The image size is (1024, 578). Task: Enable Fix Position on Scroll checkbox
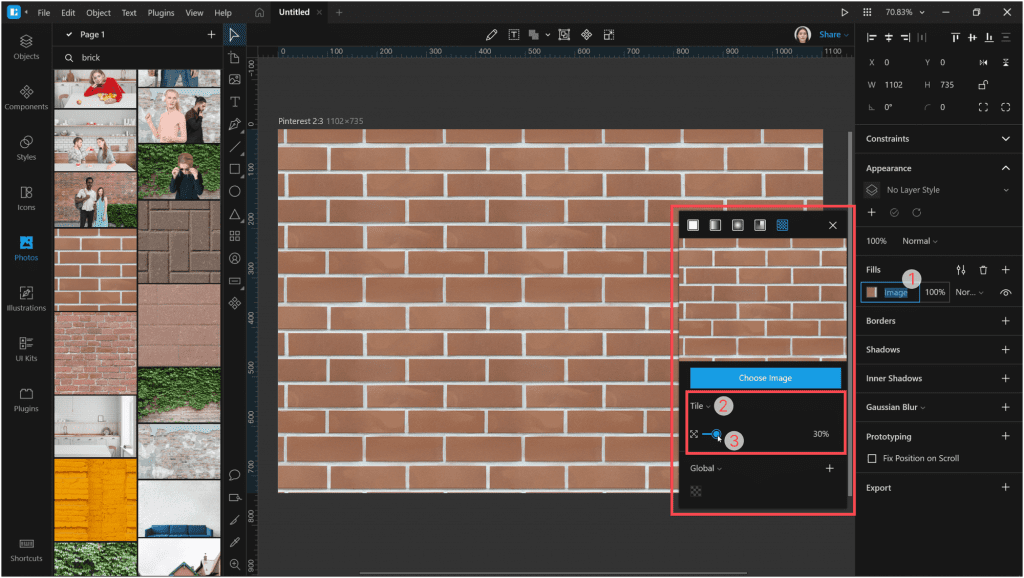pyautogui.click(x=872, y=458)
